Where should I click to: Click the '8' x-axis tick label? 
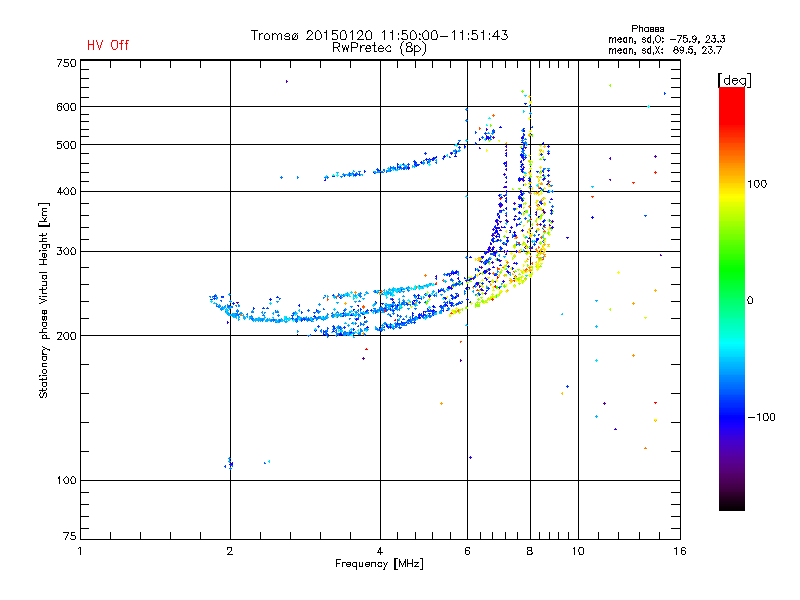click(530, 551)
